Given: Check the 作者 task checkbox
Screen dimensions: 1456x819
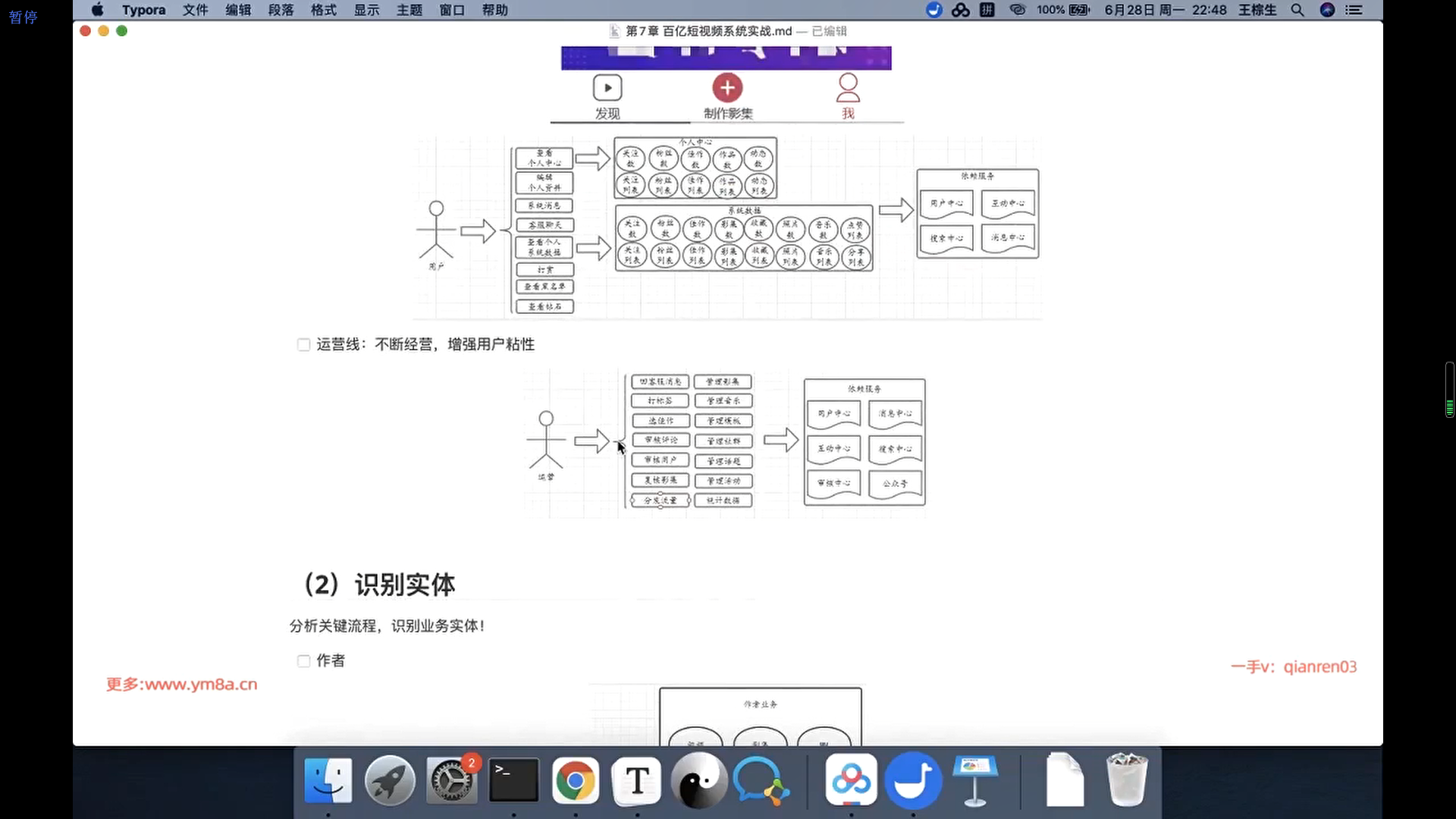Looking at the screenshot, I should tap(304, 661).
